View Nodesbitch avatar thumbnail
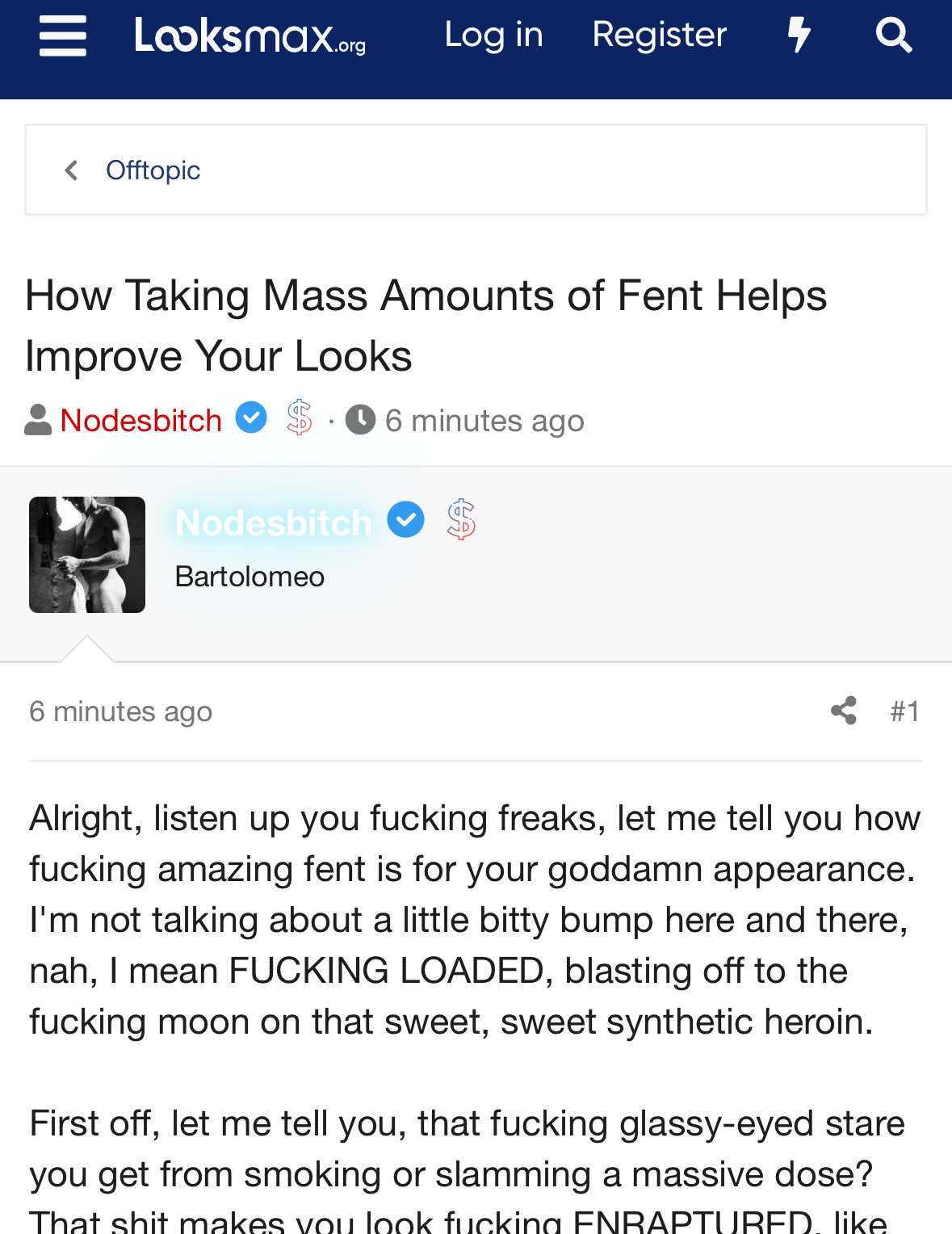Image resolution: width=952 pixels, height=1234 pixels. 87,555
